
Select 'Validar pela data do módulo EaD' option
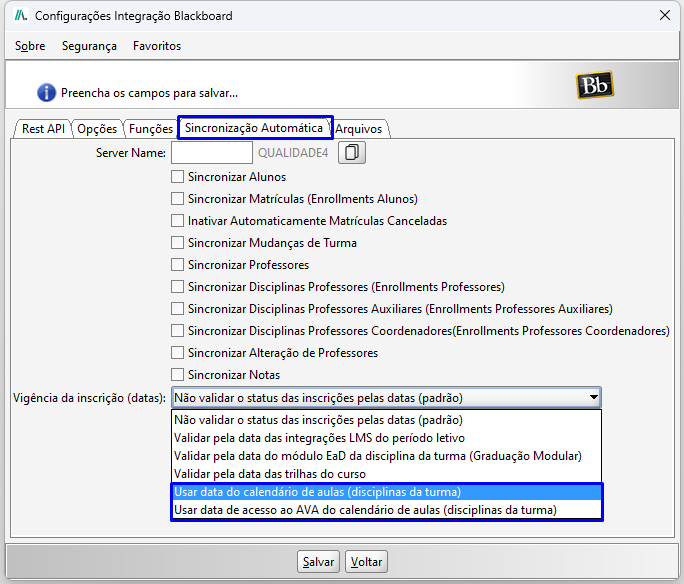pos(386,456)
